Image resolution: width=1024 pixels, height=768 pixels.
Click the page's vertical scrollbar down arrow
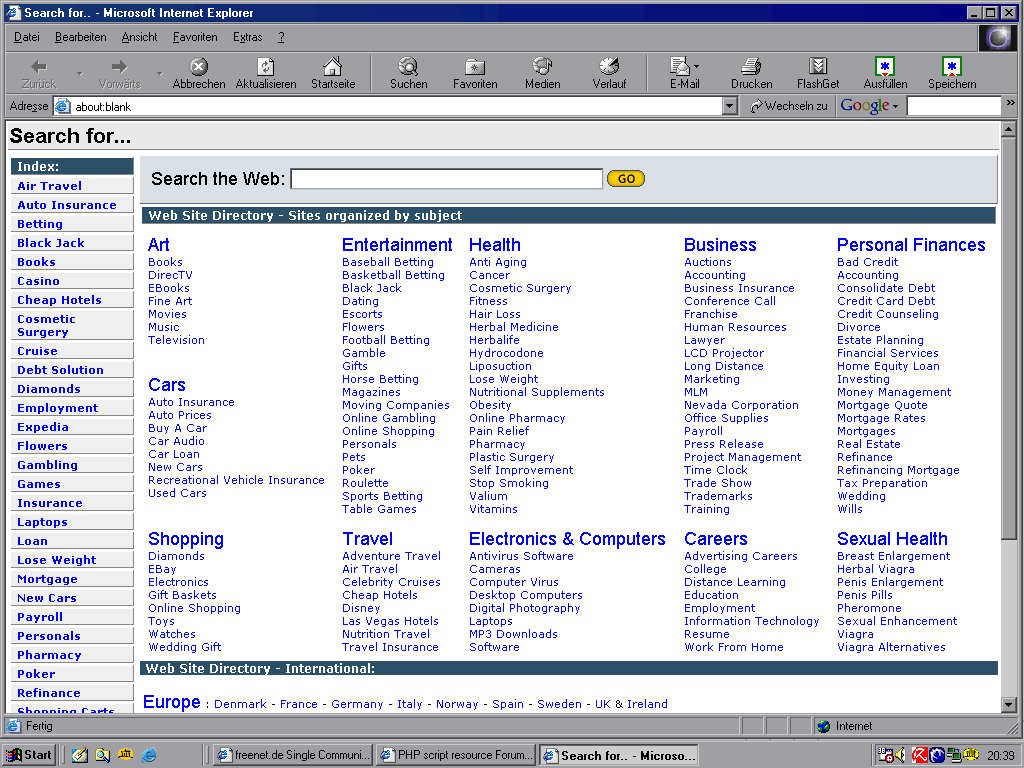(1008, 706)
